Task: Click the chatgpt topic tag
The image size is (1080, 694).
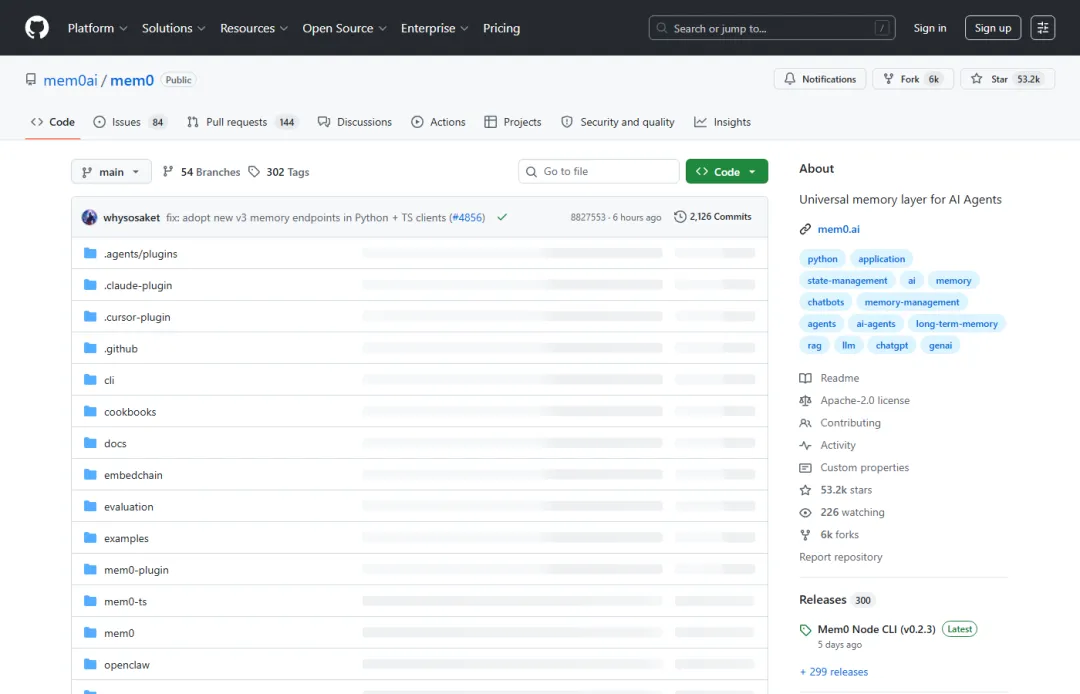Action: tap(892, 345)
